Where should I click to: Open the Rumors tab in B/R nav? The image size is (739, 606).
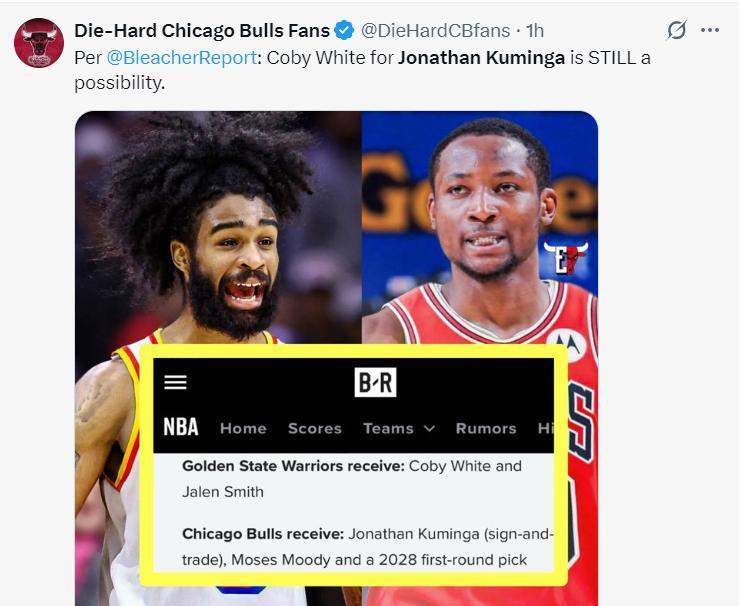[x=486, y=428]
